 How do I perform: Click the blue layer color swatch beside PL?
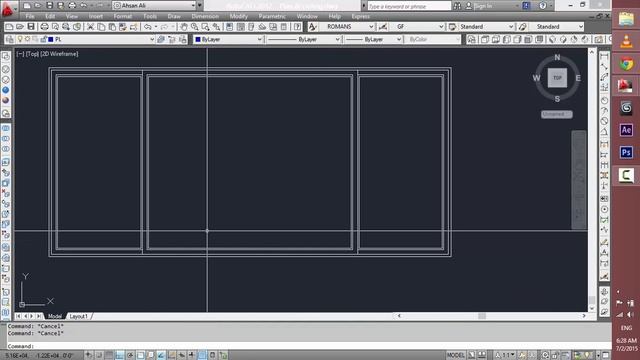tap(51, 39)
